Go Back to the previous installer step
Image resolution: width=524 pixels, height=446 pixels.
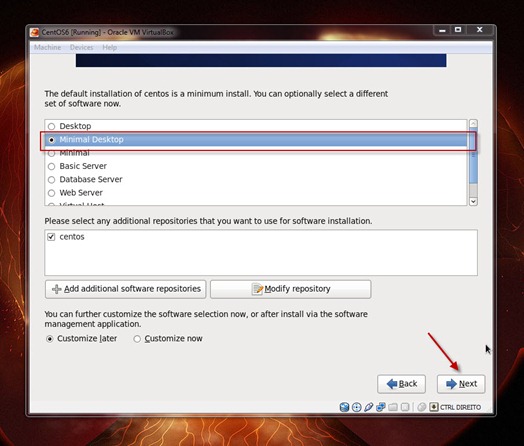401,384
